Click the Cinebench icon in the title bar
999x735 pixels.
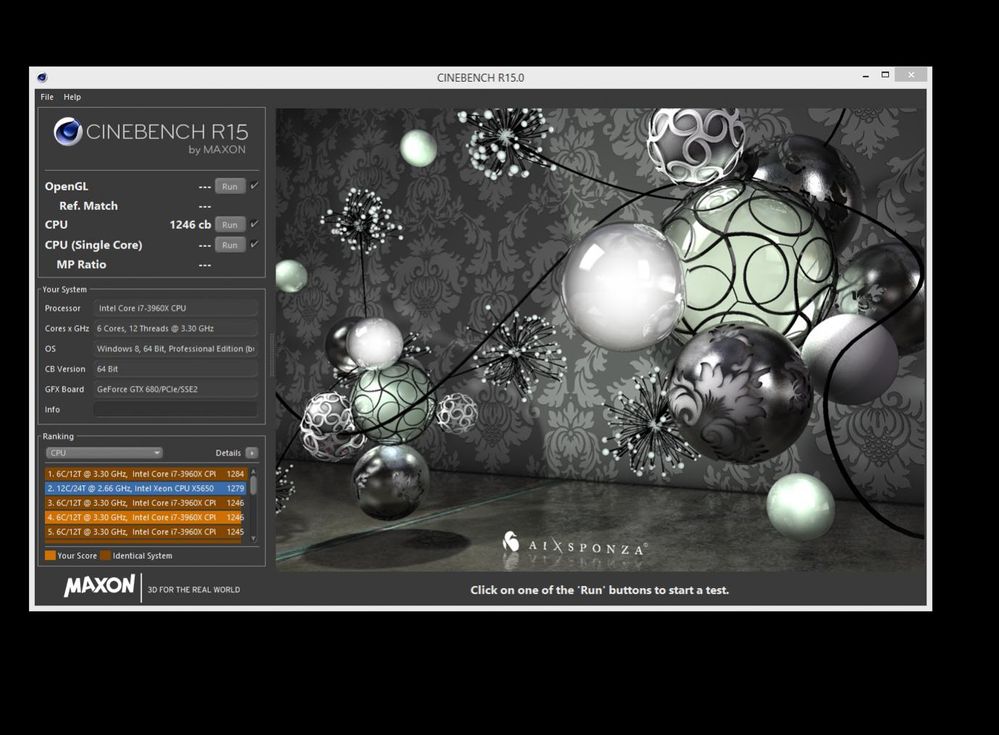42,78
